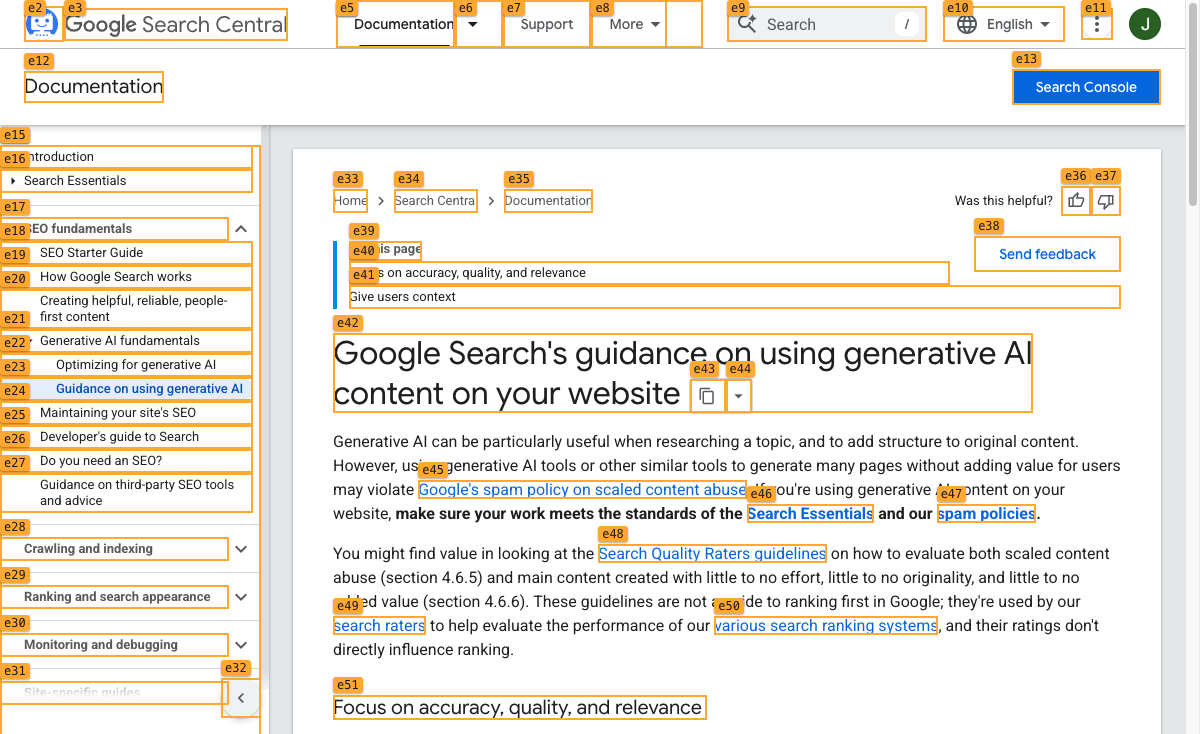Image resolution: width=1200 pixels, height=734 pixels.
Task: Open the Support tab
Action: point(547,24)
